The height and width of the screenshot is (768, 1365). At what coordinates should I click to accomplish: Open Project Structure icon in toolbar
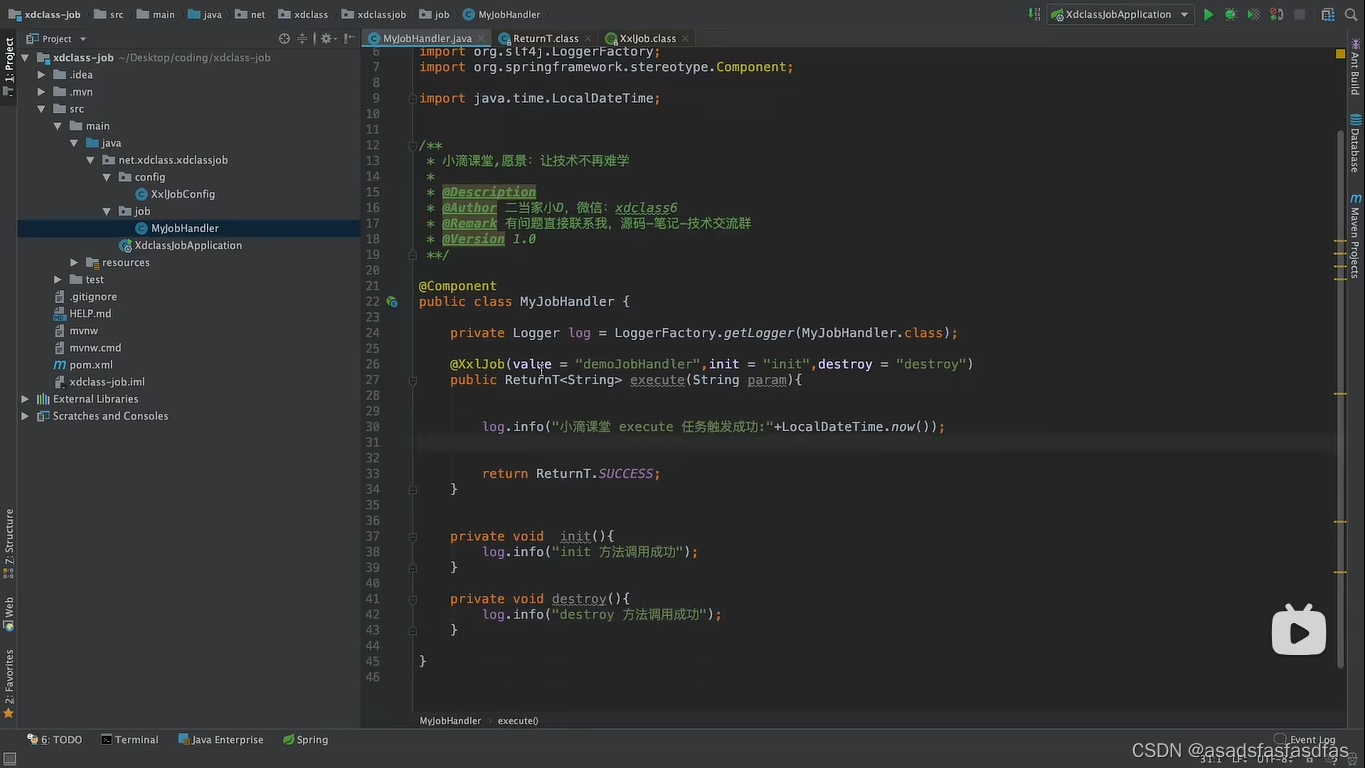(x=1328, y=15)
